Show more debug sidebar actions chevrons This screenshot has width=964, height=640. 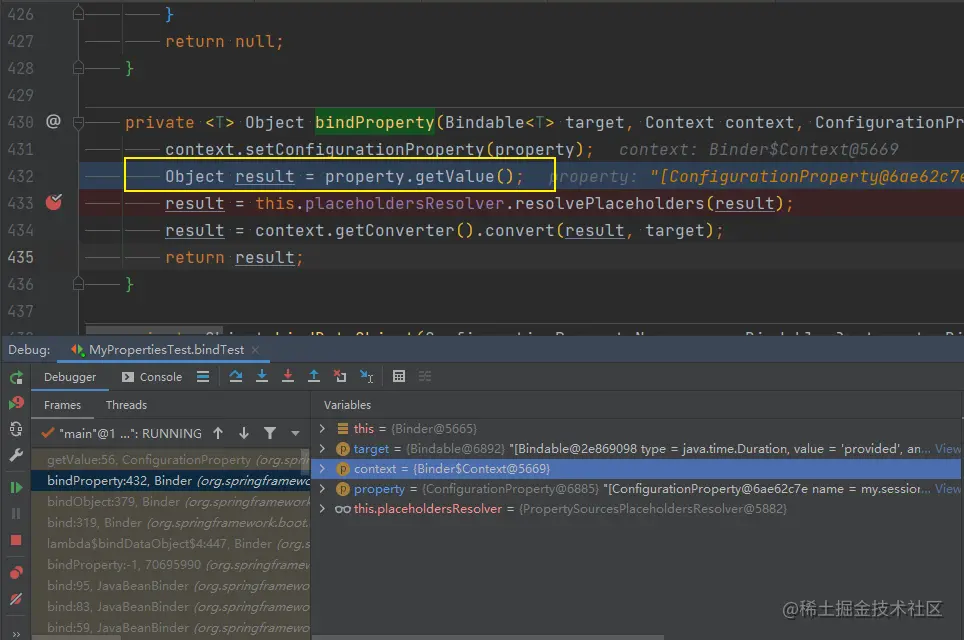click(x=17, y=633)
